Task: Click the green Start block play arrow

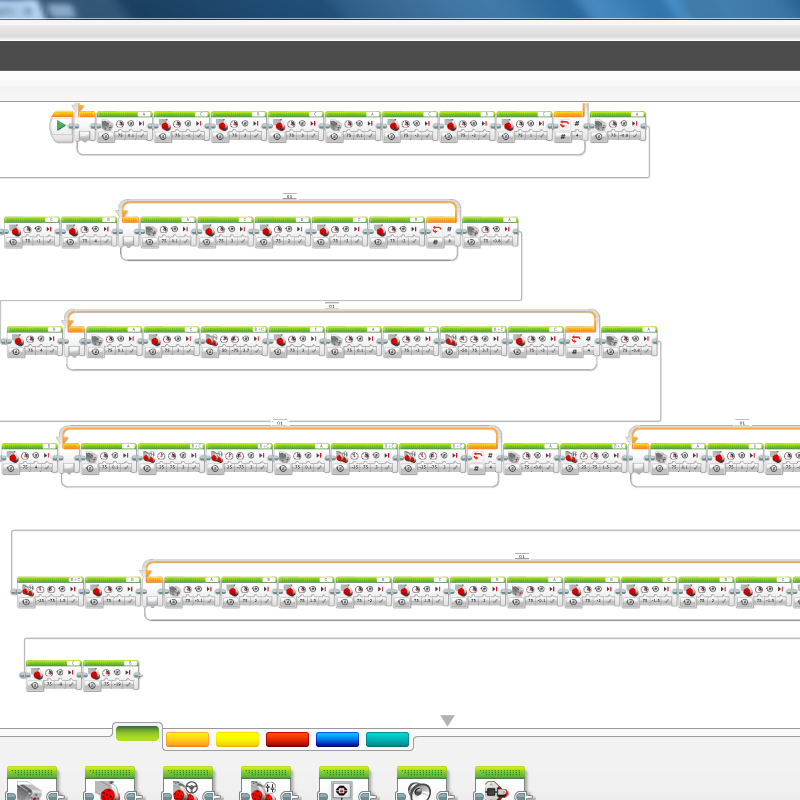Action: point(61,126)
